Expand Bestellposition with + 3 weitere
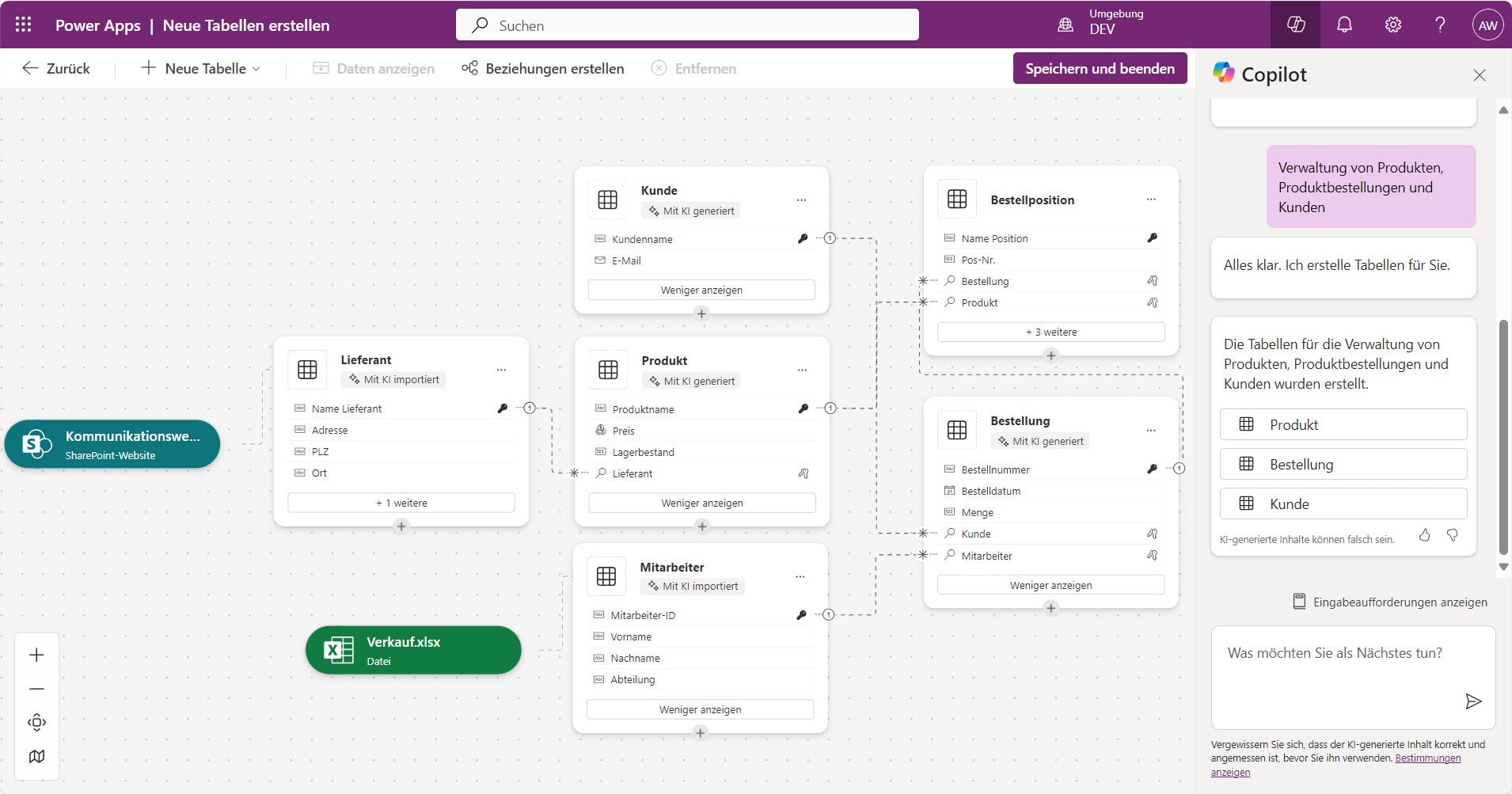 (x=1050, y=332)
